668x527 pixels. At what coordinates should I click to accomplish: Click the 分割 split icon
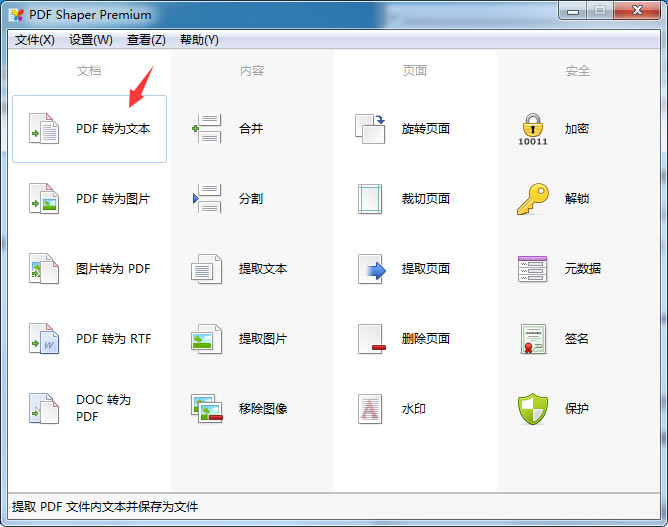[207, 199]
